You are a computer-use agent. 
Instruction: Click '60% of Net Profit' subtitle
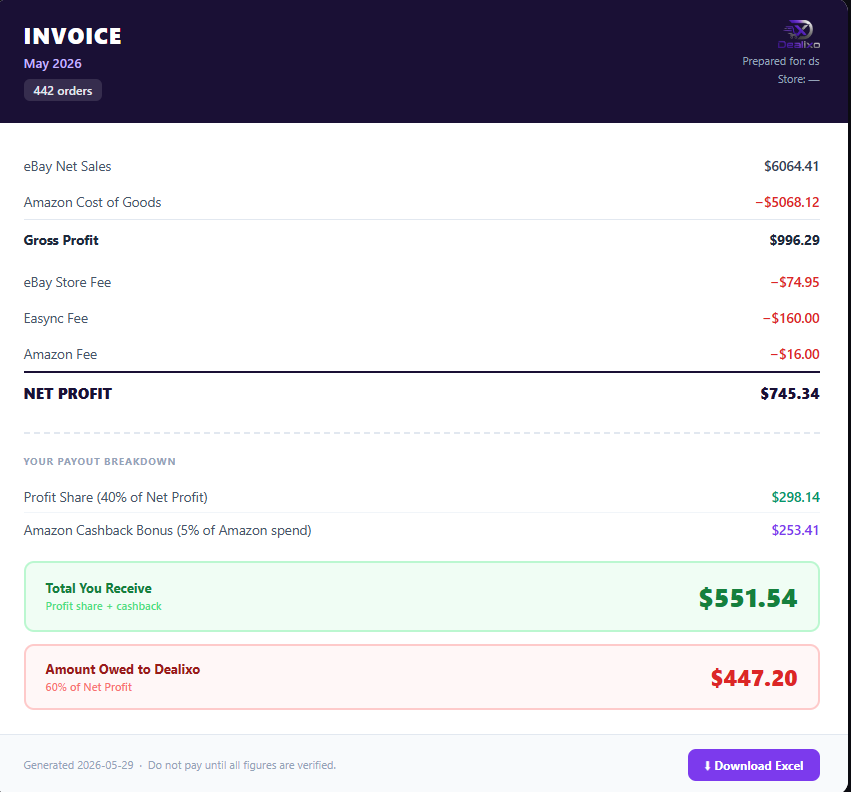click(88, 687)
